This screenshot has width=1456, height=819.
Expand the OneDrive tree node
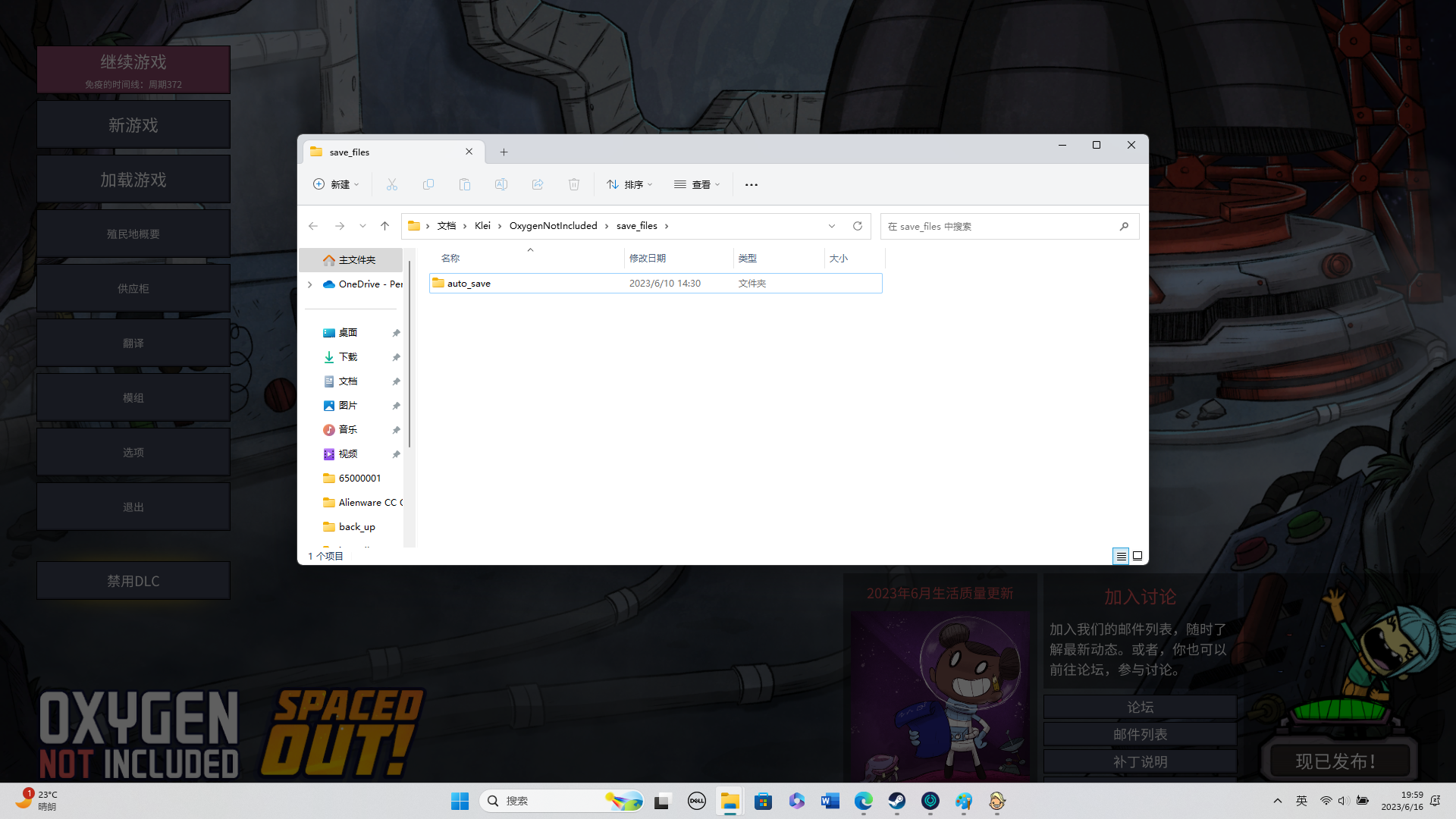point(309,284)
